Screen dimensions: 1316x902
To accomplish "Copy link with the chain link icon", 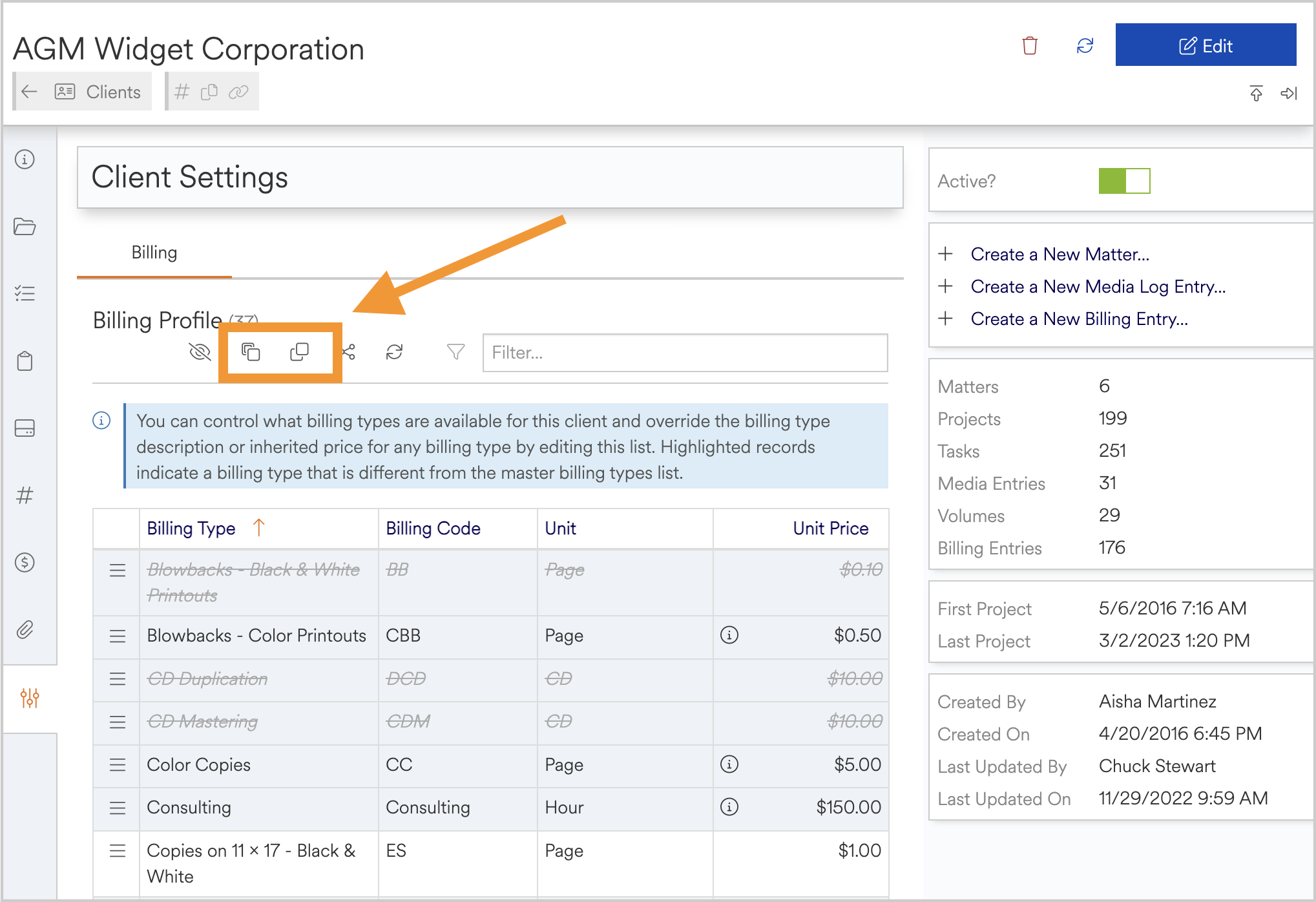I will click(238, 92).
